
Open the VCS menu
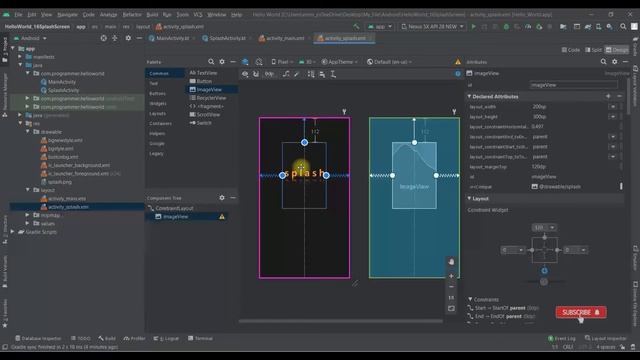[x=198, y=14]
